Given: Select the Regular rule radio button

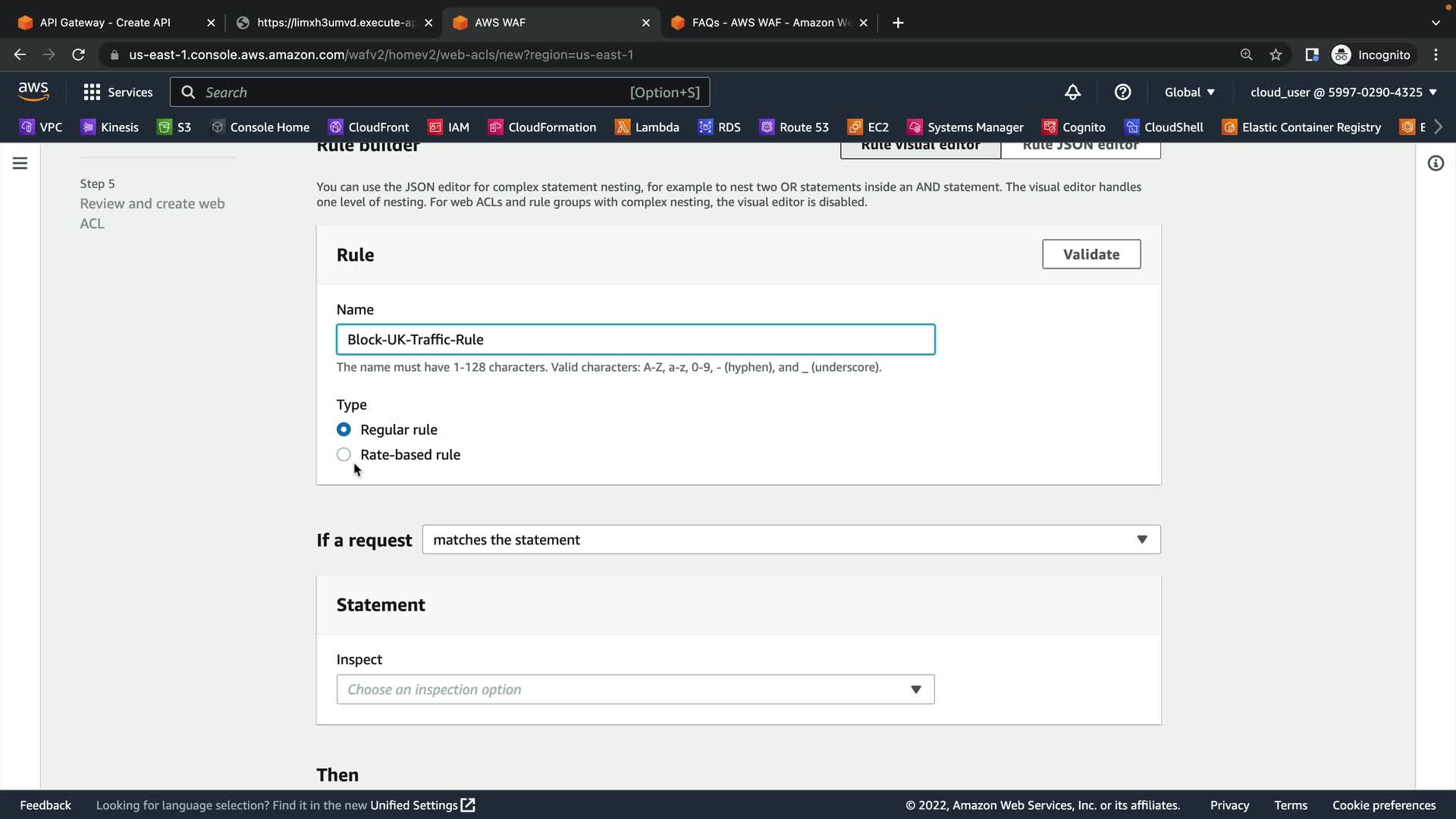Looking at the screenshot, I should (344, 430).
